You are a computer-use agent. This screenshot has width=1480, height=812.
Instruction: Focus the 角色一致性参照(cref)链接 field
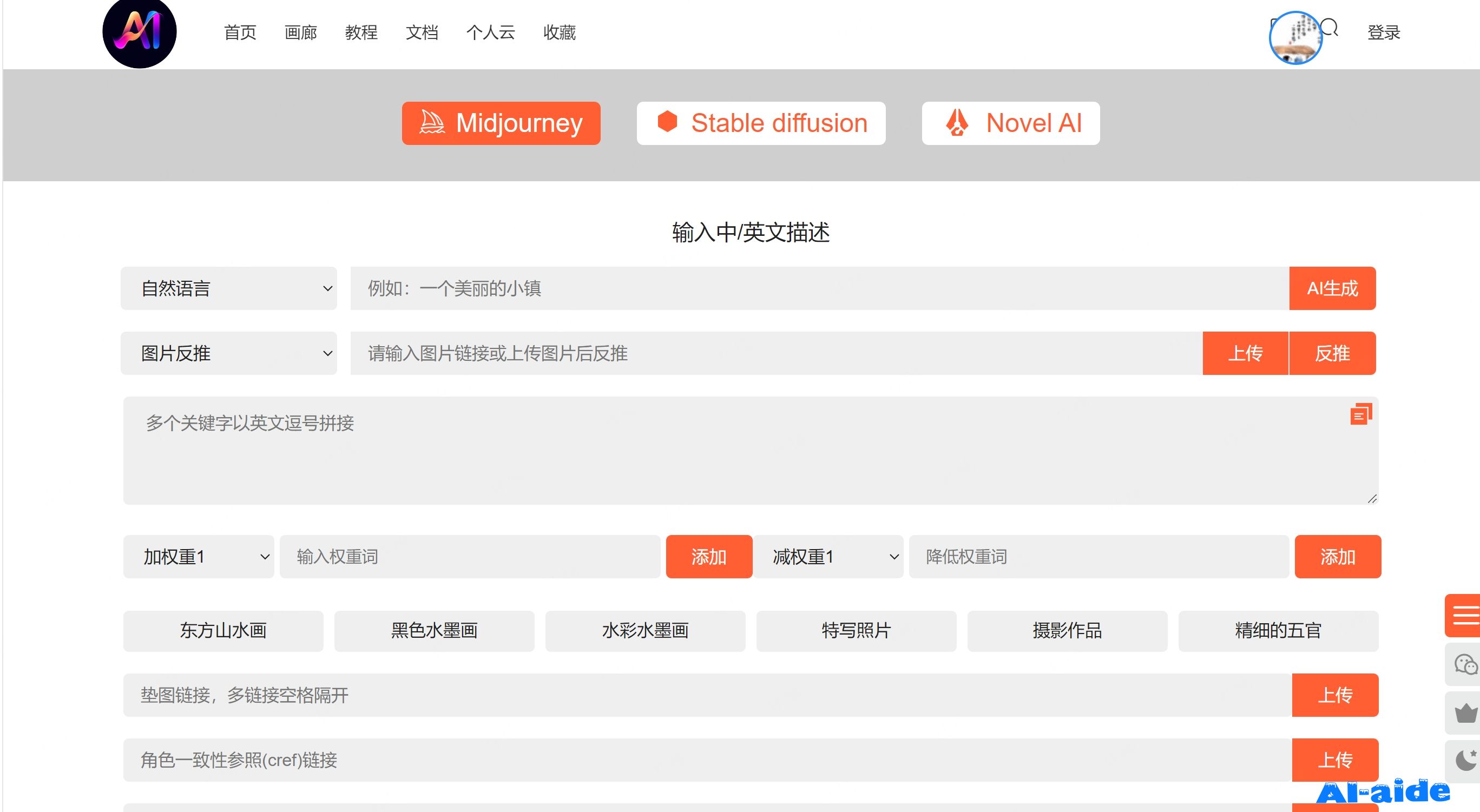pos(708,760)
